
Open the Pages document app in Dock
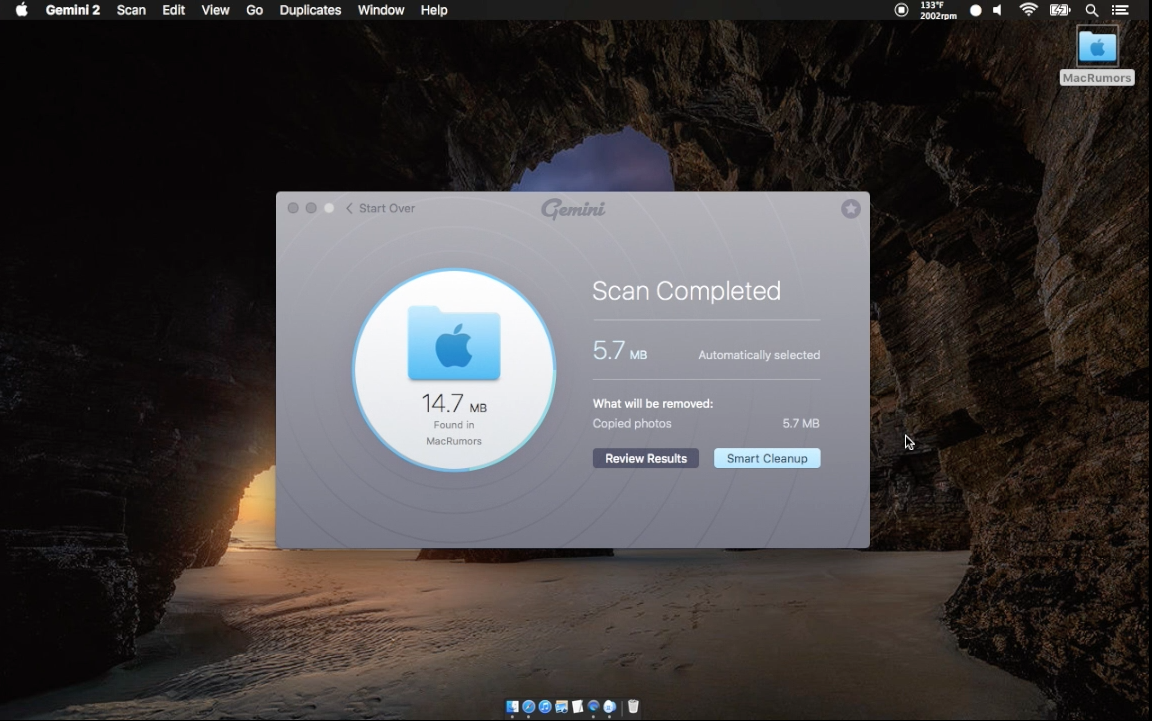577,706
